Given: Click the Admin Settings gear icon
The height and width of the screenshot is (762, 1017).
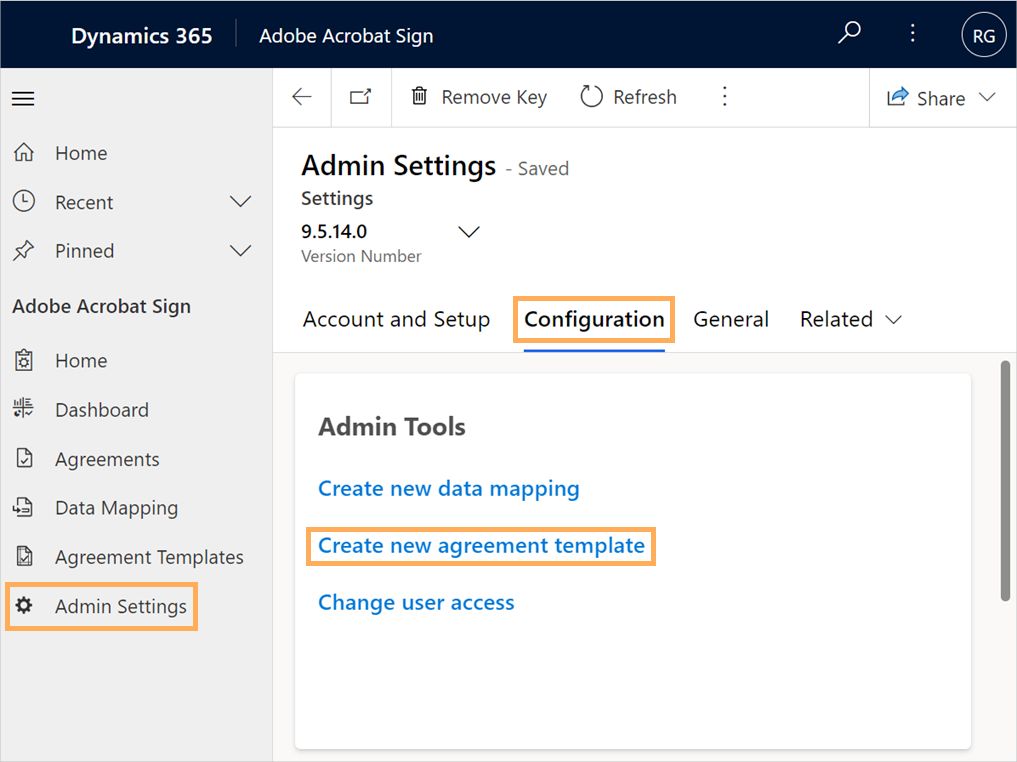Looking at the screenshot, I should [x=24, y=605].
